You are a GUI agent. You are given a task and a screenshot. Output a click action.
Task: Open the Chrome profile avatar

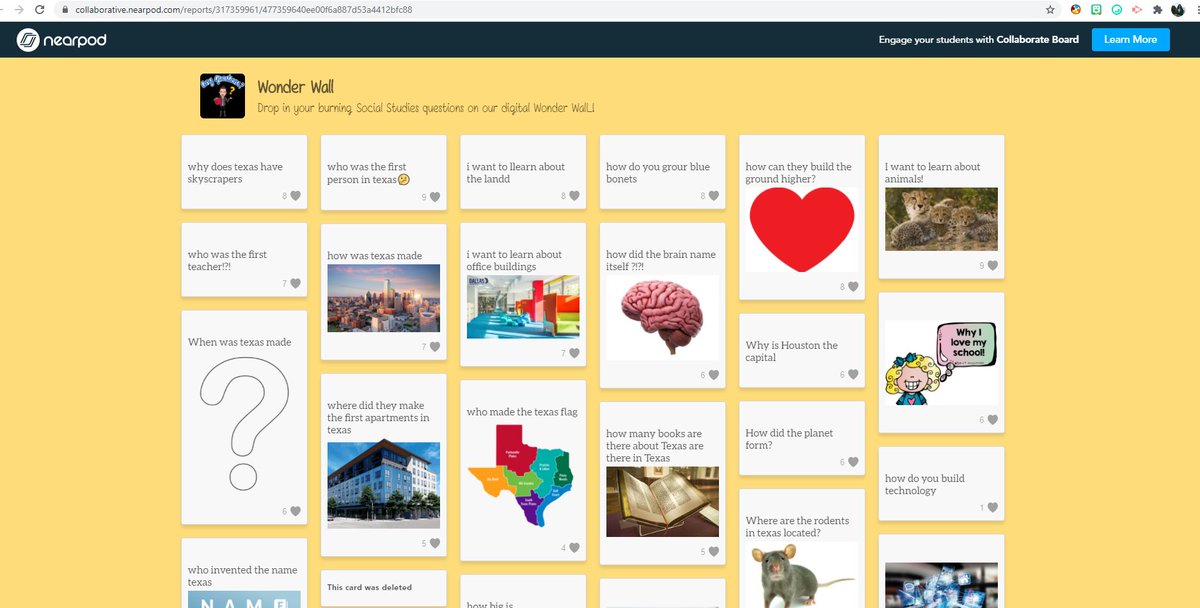click(1179, 9)
